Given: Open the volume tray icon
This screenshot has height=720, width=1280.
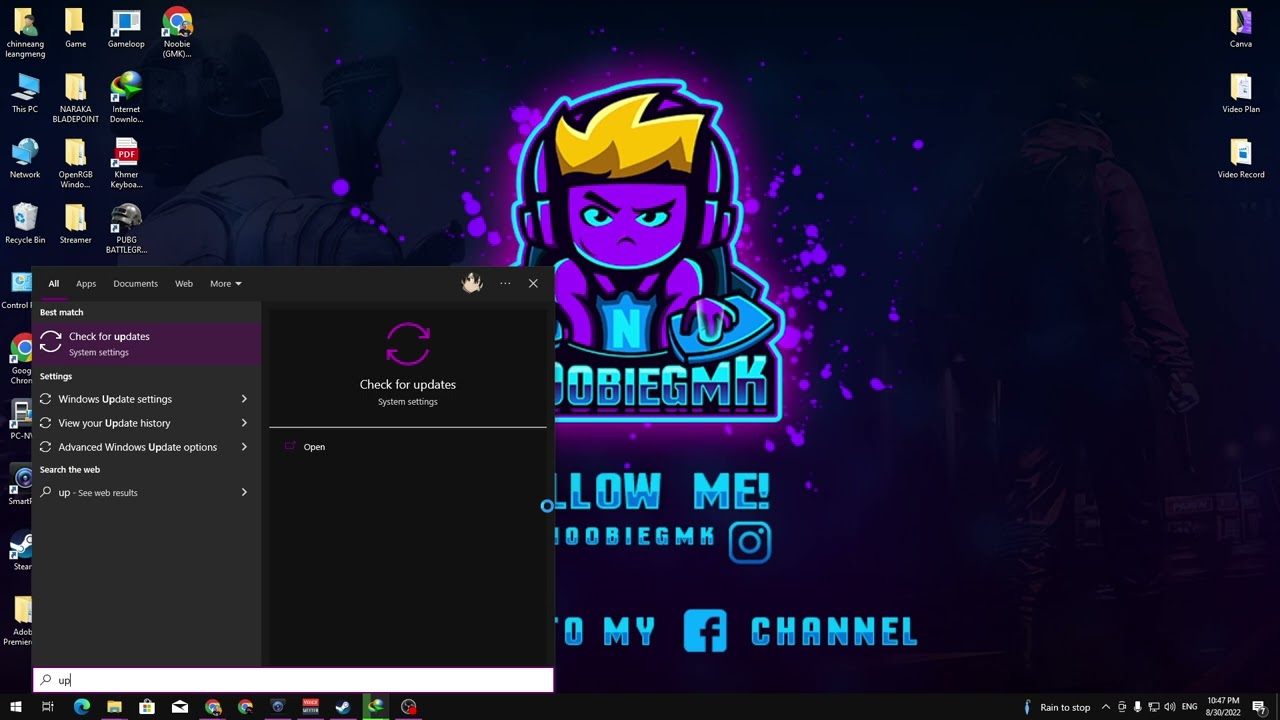Looking at the screenshot, I should 1170,707.
